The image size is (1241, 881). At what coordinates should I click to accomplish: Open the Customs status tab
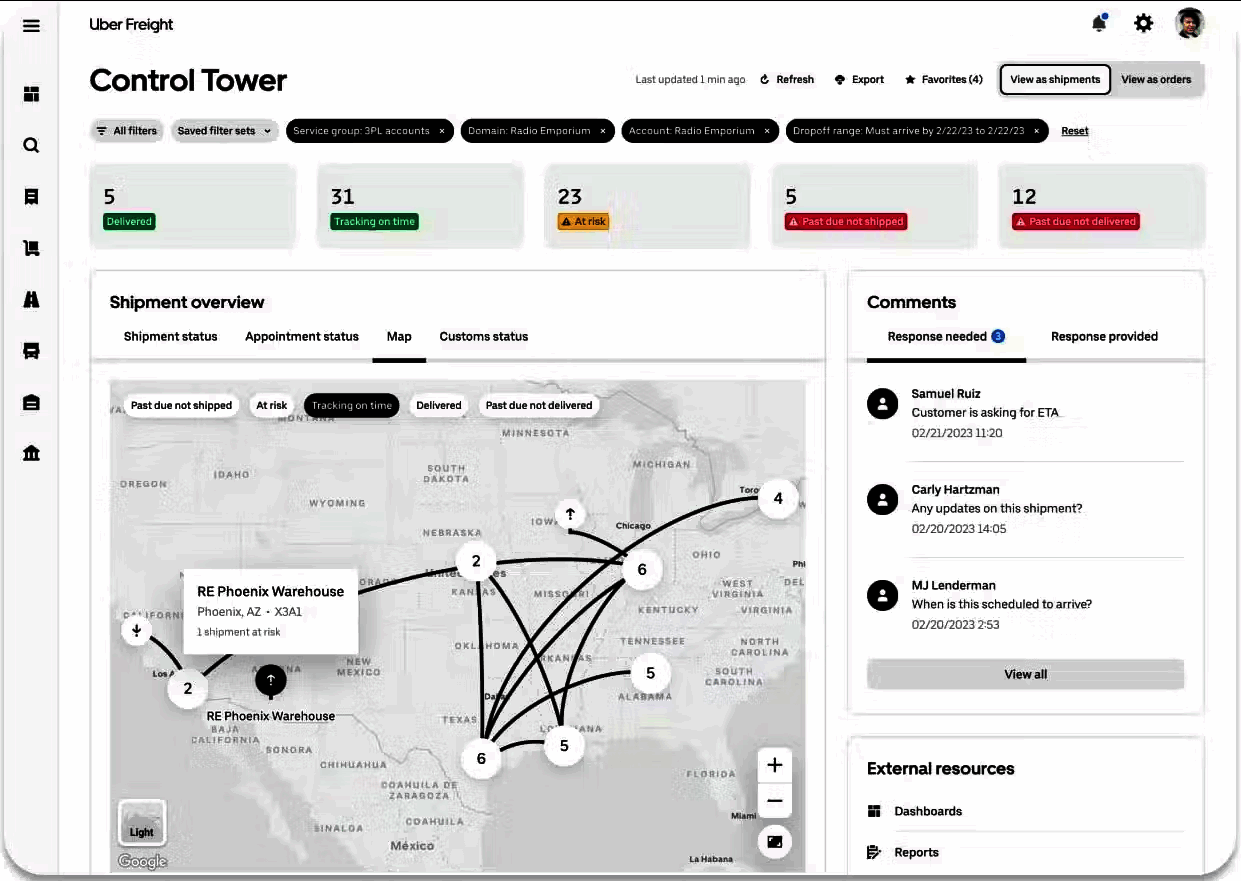(x=484, y=337)
